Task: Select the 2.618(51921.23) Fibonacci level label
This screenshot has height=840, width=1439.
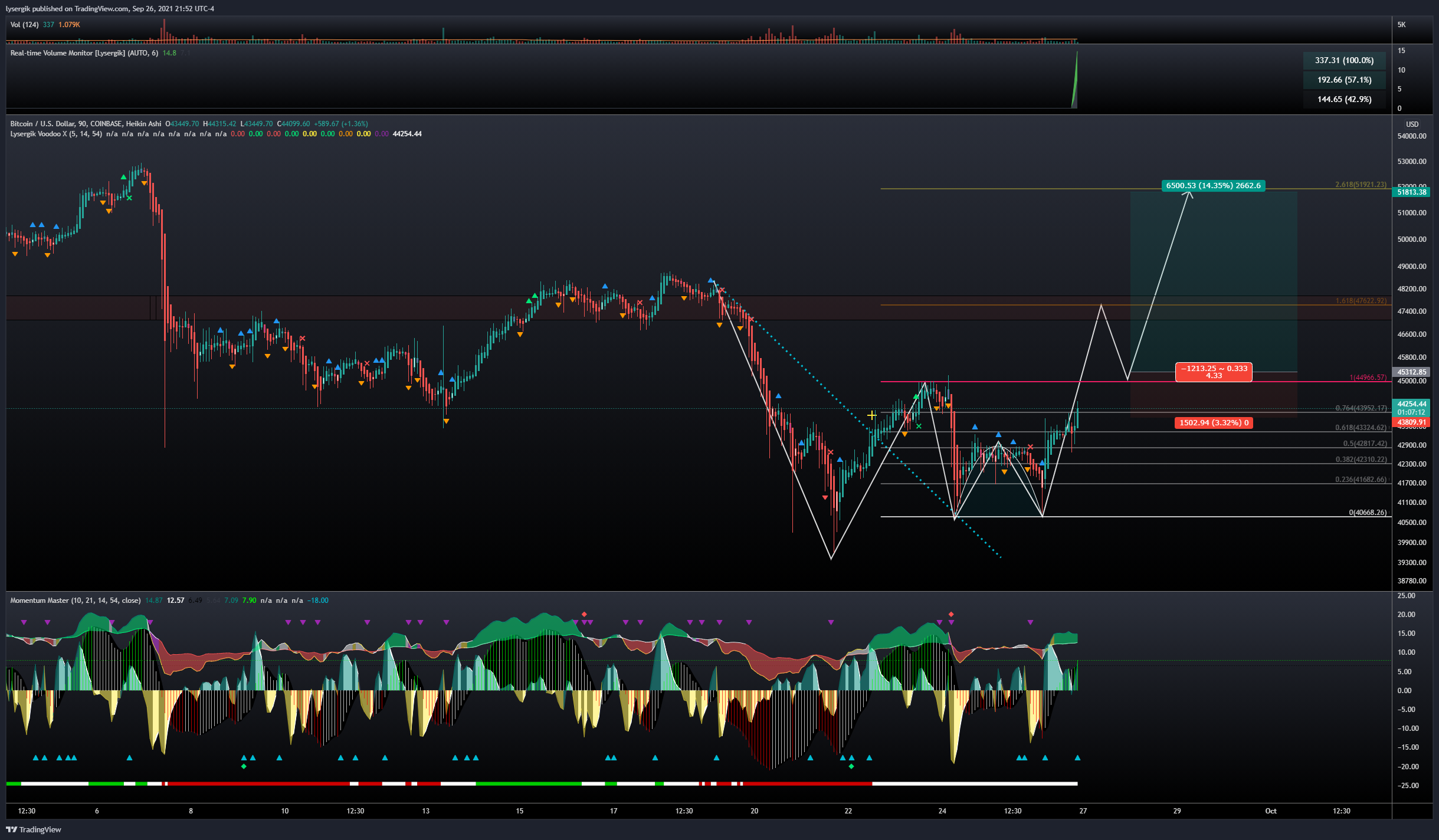Action: click(1361, 185)
